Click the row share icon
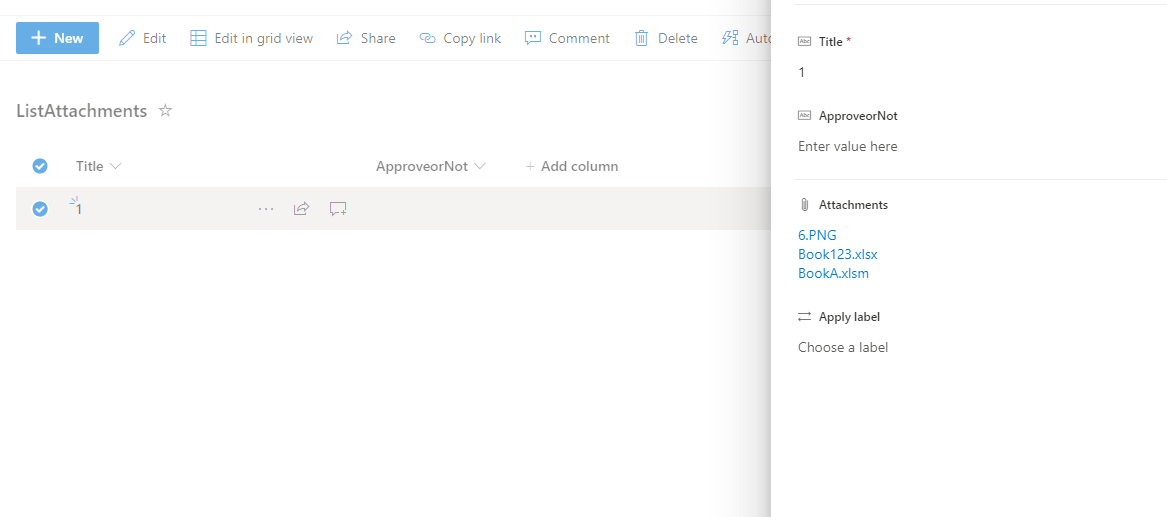 301,209
